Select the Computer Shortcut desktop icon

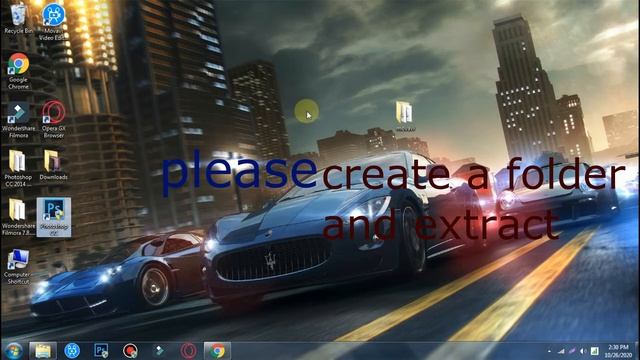pos(18,266)
